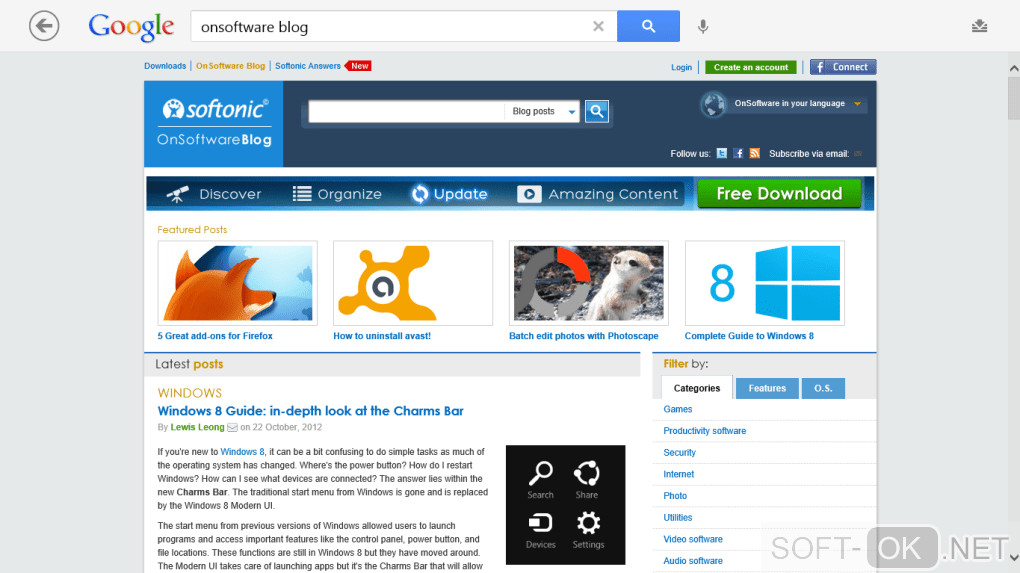1020x573 pixels.
Task: Follow on Twitter icon
Action: (x=721, y=153)
